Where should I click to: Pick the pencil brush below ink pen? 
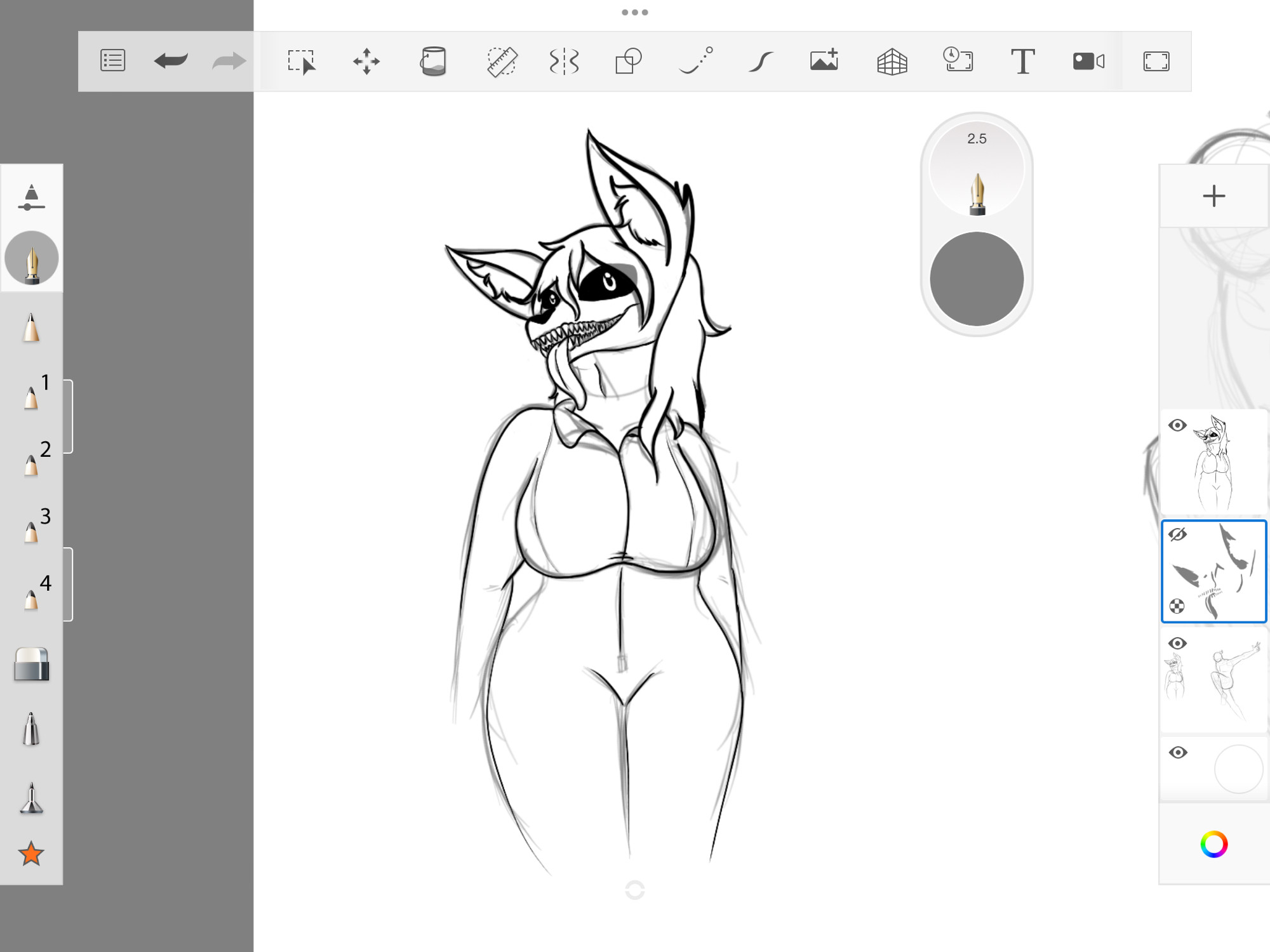coord(31,327)
